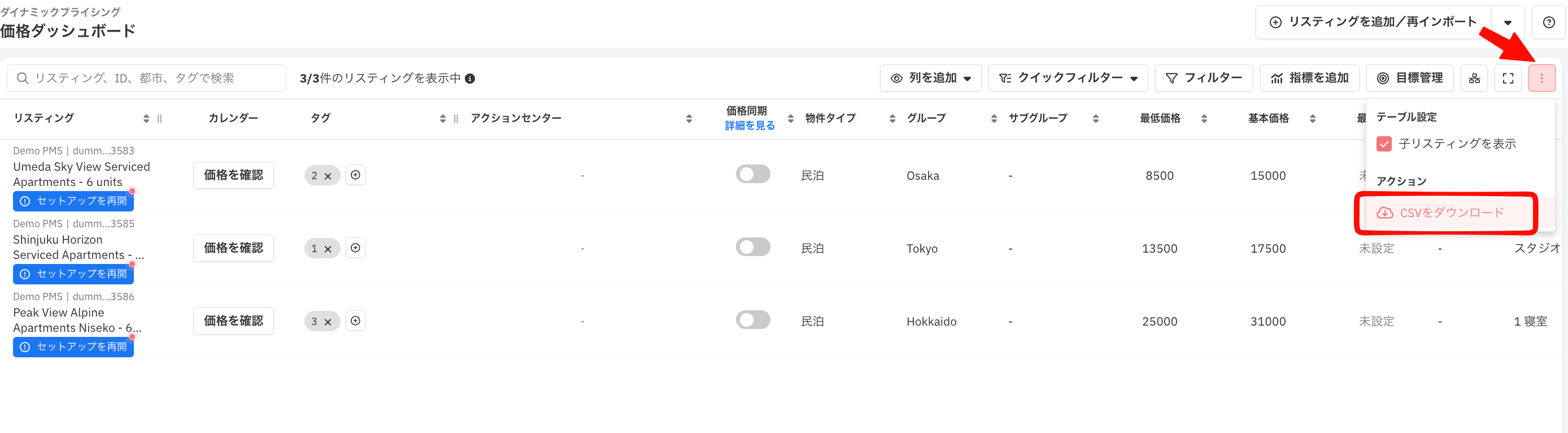Sort by 基本価格 column

coord(1312,119)
